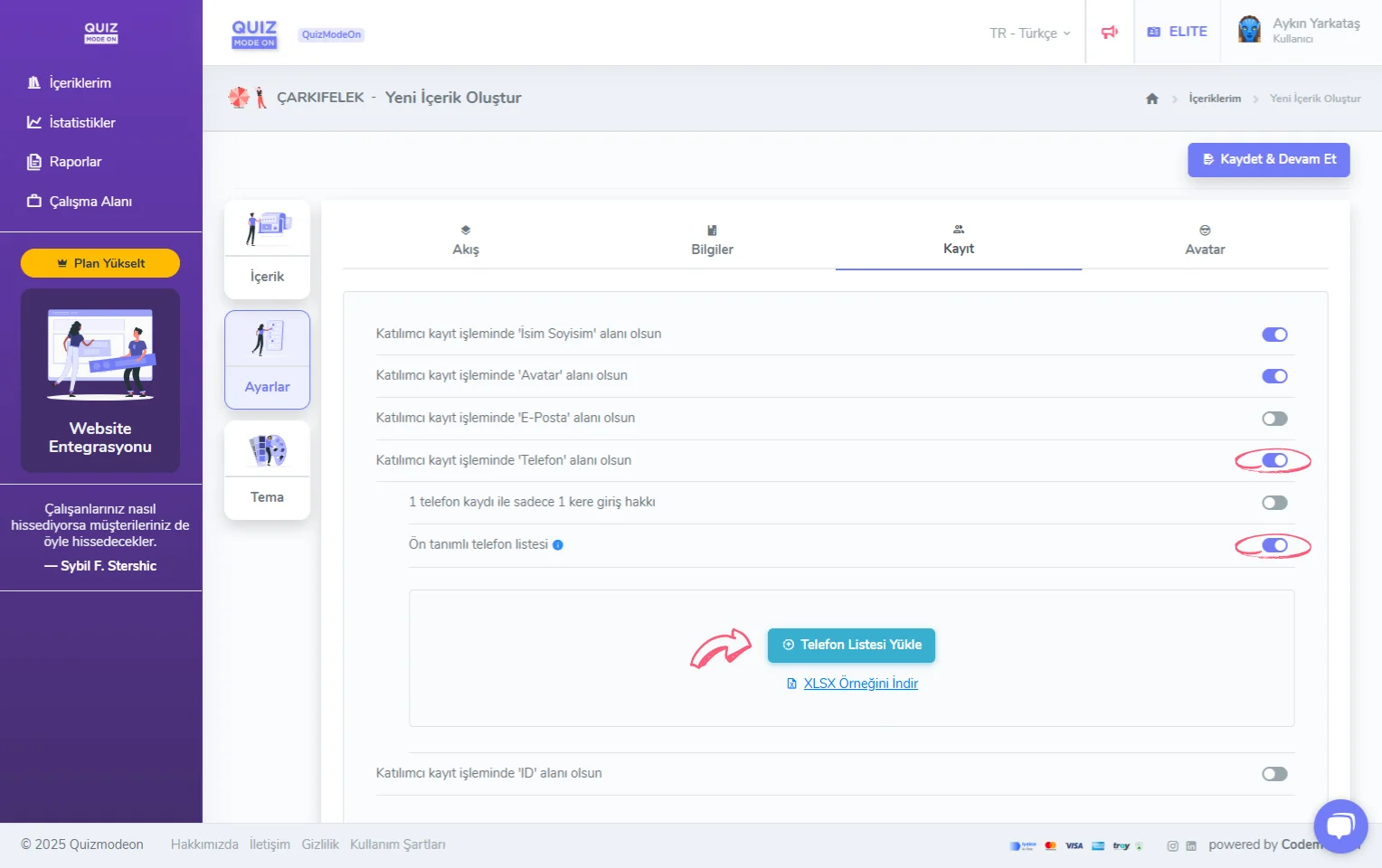The height and width of the screenshot is (868, 1382).
Task: Switch to the Avatar tab
Action: [1205, 240]
